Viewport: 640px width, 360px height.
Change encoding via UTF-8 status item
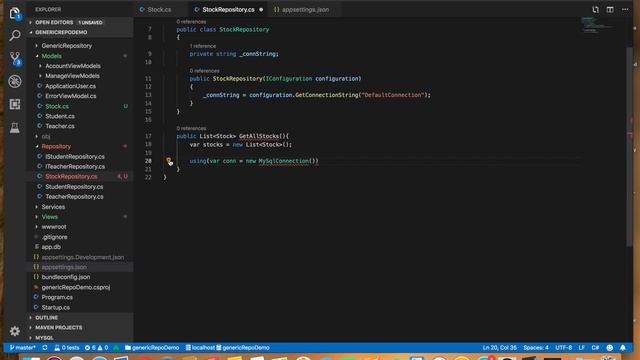[x=563, y=348]
